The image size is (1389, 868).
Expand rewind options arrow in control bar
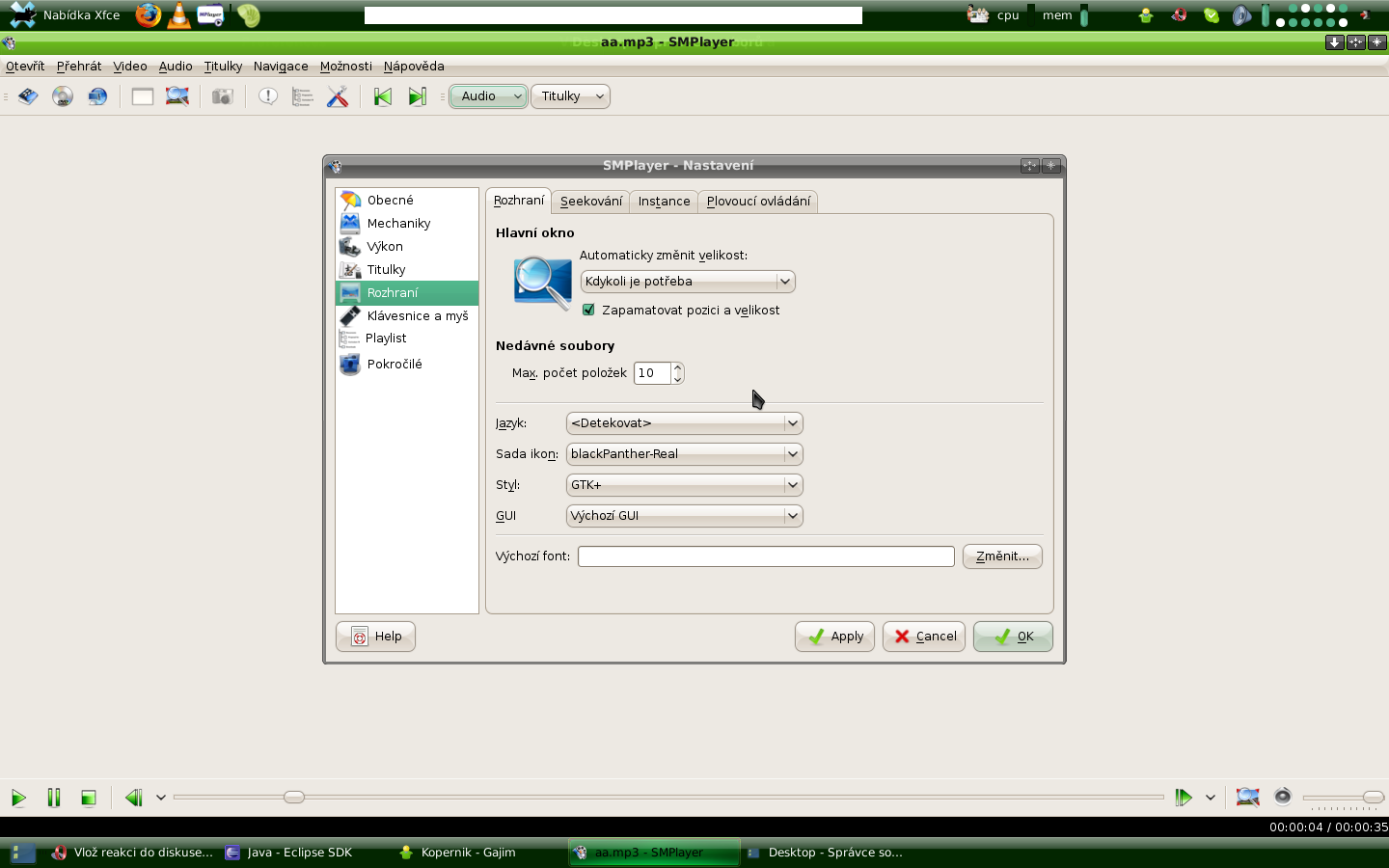point(161,798)
